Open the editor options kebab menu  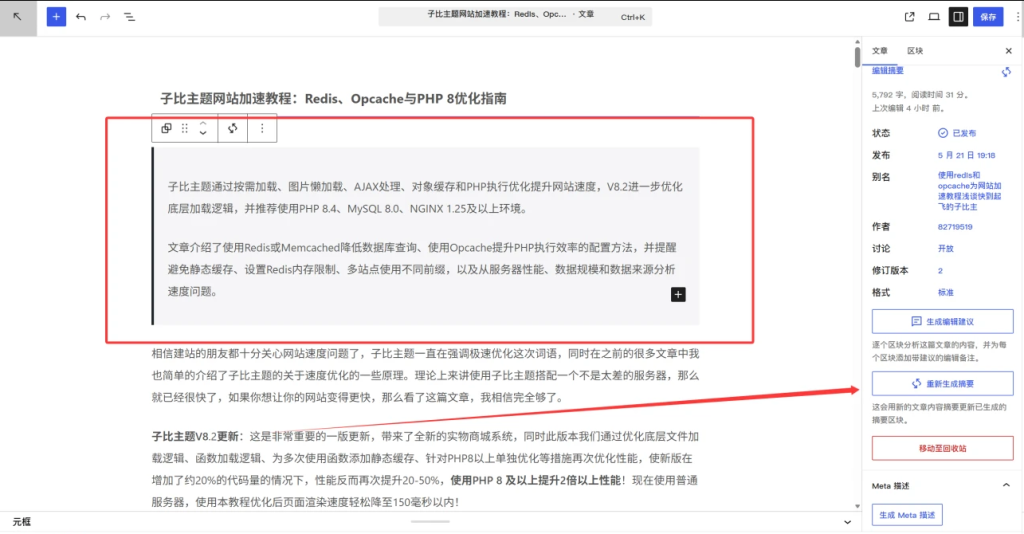point(1017,17)
